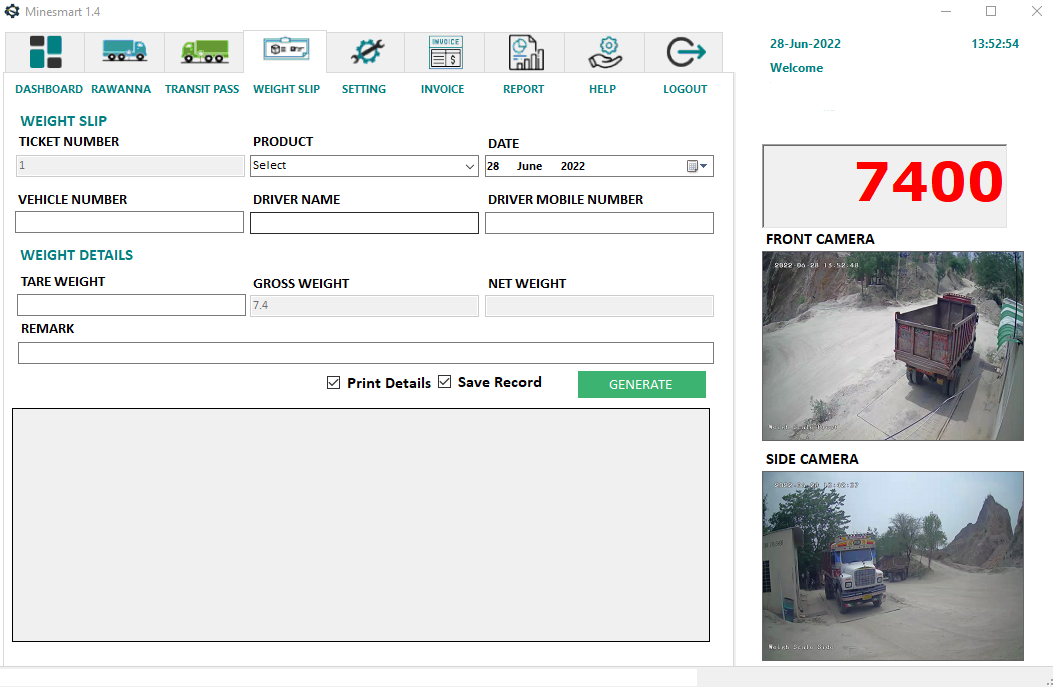
Task: Open the Dashboard tiles icon
Action: (x=46, y=52)
